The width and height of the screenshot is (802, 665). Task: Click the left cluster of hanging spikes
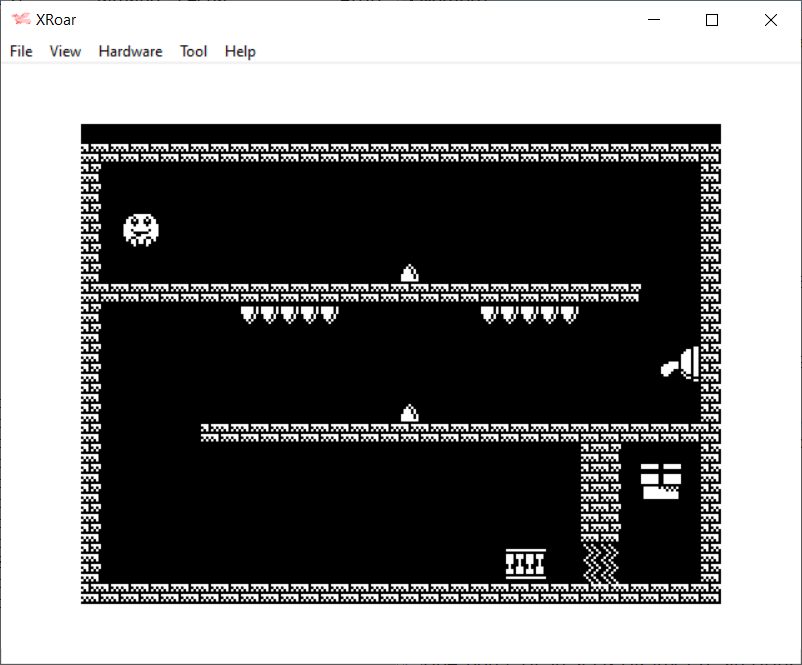point(289,314)
